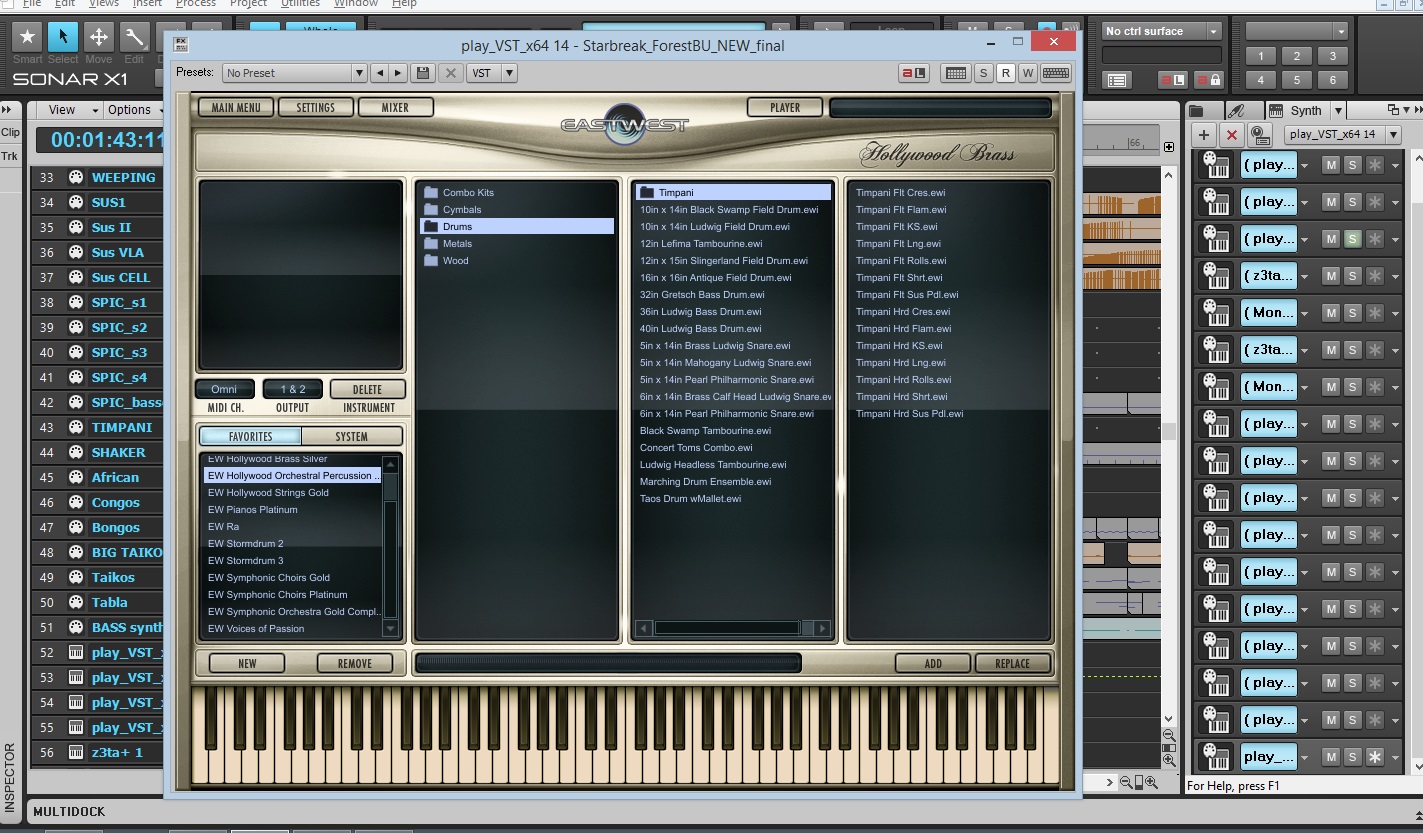
Task: Click MIDI icon on TIMPANI track
Action: coord(75,427)
